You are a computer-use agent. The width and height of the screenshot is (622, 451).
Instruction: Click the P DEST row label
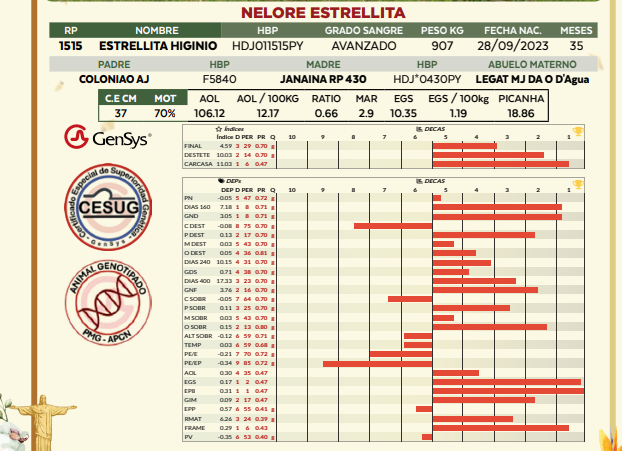point(194,235)
